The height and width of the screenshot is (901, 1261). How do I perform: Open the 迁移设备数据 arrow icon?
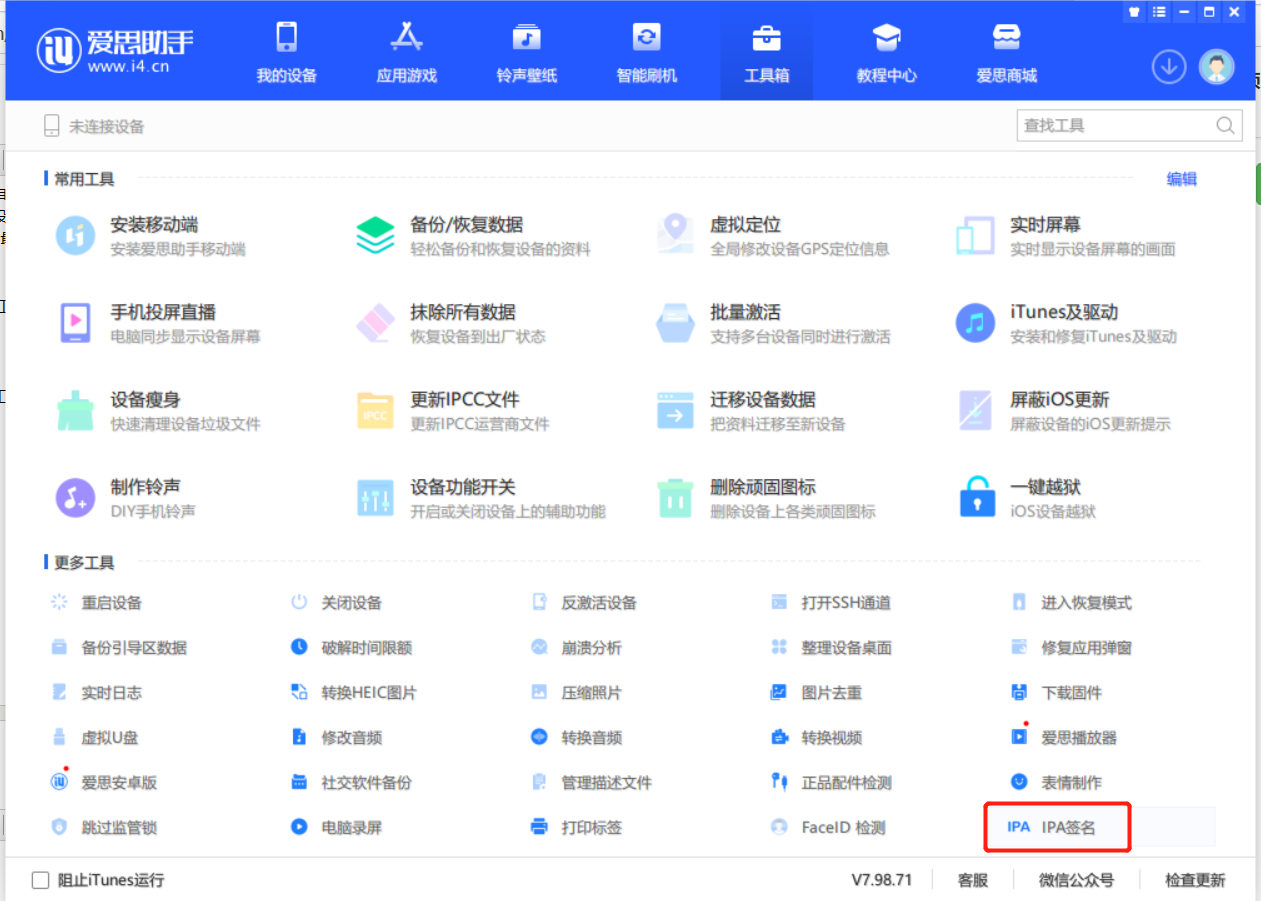676,411
